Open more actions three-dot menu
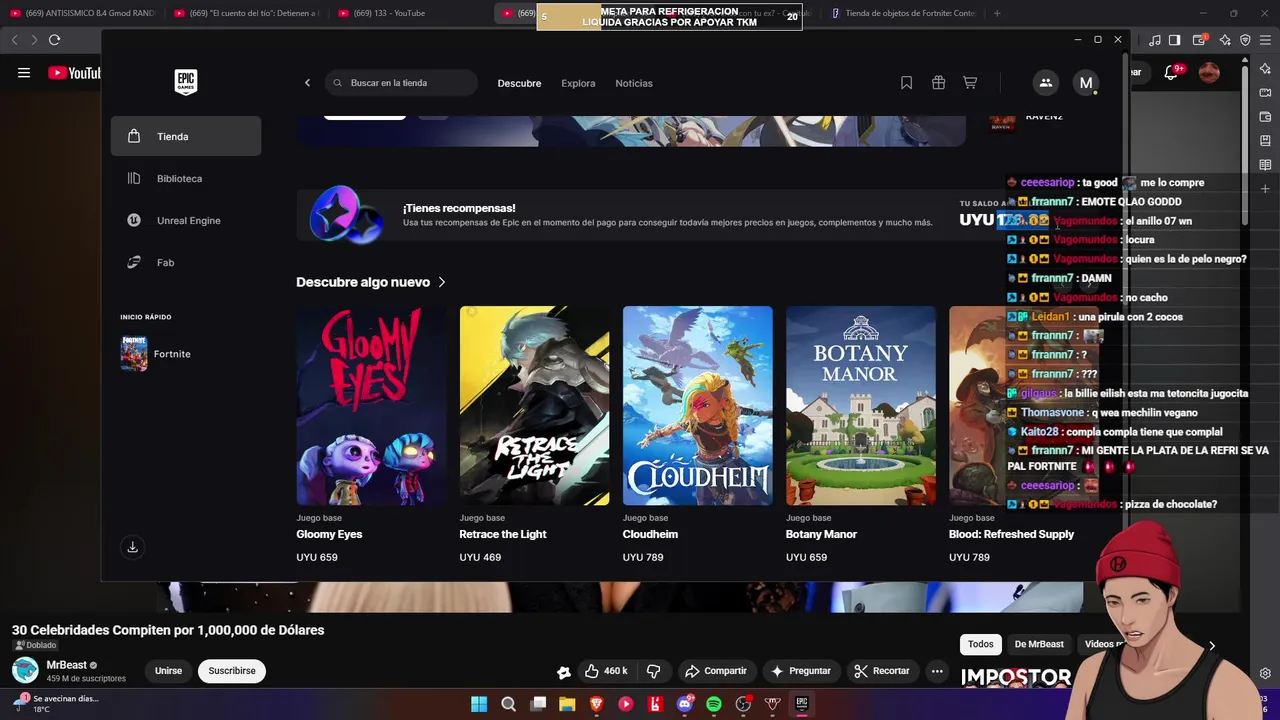Viewport: 1280px width, 720px height. coord(937,671)
